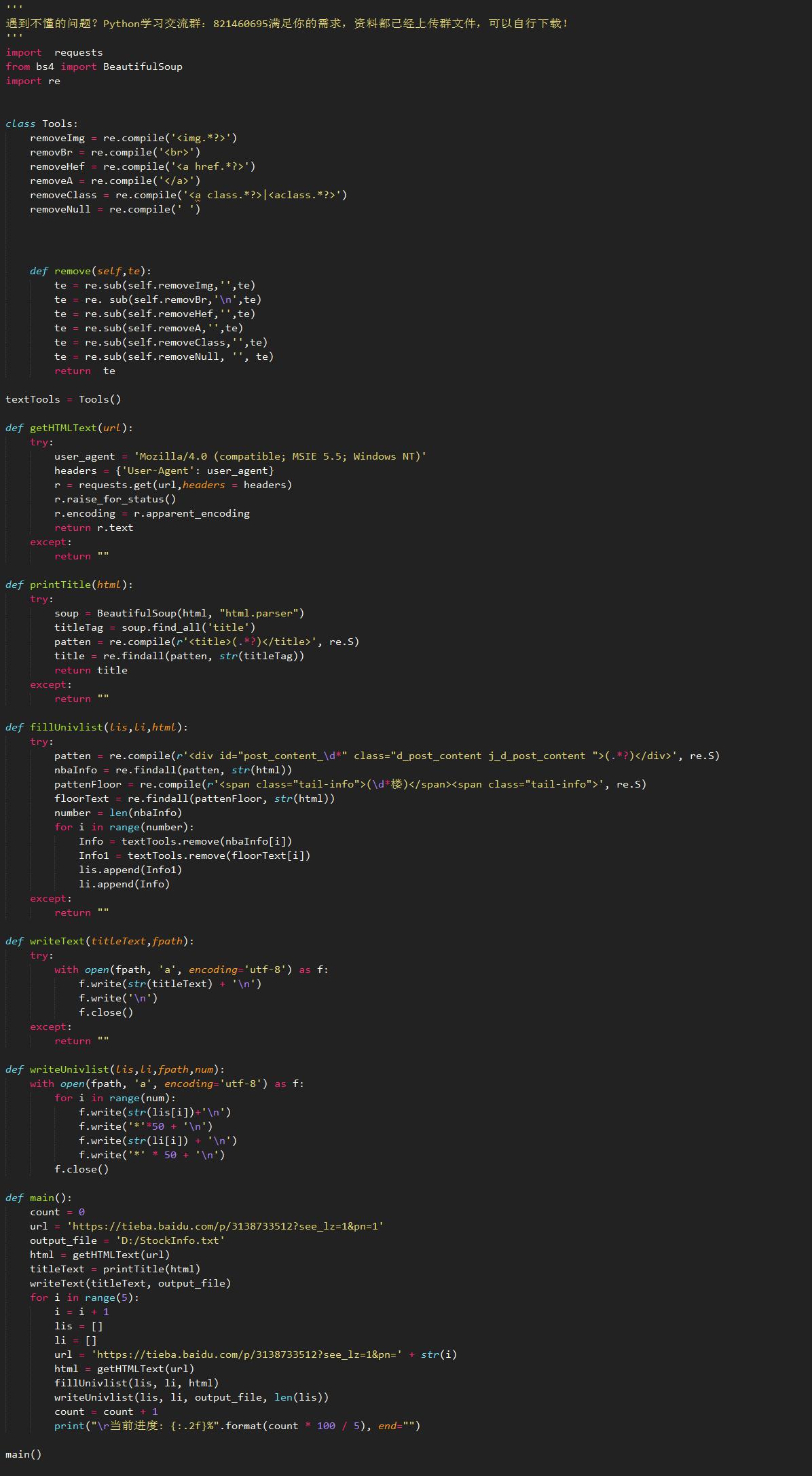812x1476 pixels.
Task: Click 'def getHTMLText(url):' definition
Action: click(69, 428)
